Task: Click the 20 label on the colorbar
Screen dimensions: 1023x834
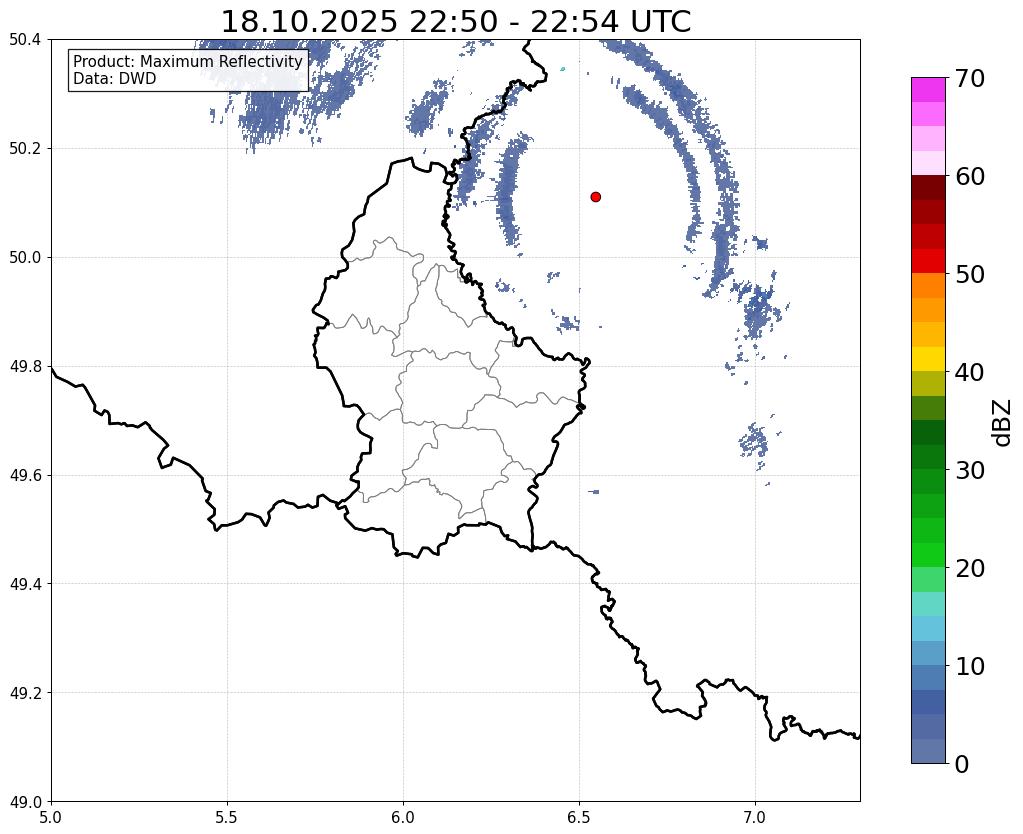Action: [970, 568]
